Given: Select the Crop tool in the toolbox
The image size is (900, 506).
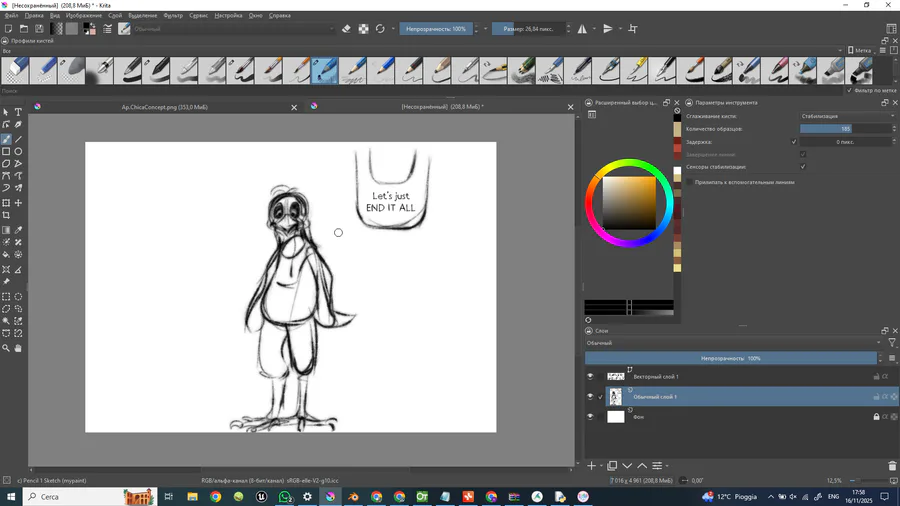Looking at the screenshot, I should pyautogui.click(x=6, y=216).
